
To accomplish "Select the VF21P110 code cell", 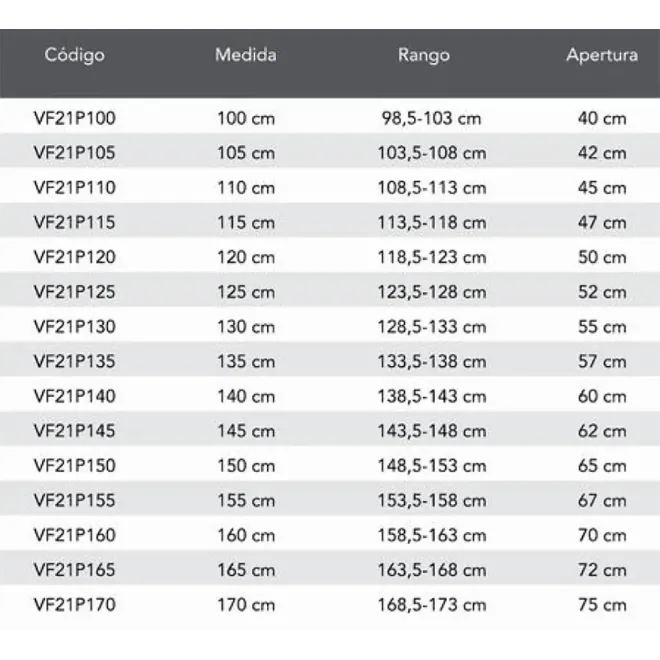I will pyautogui.click(x=75, y=188).
